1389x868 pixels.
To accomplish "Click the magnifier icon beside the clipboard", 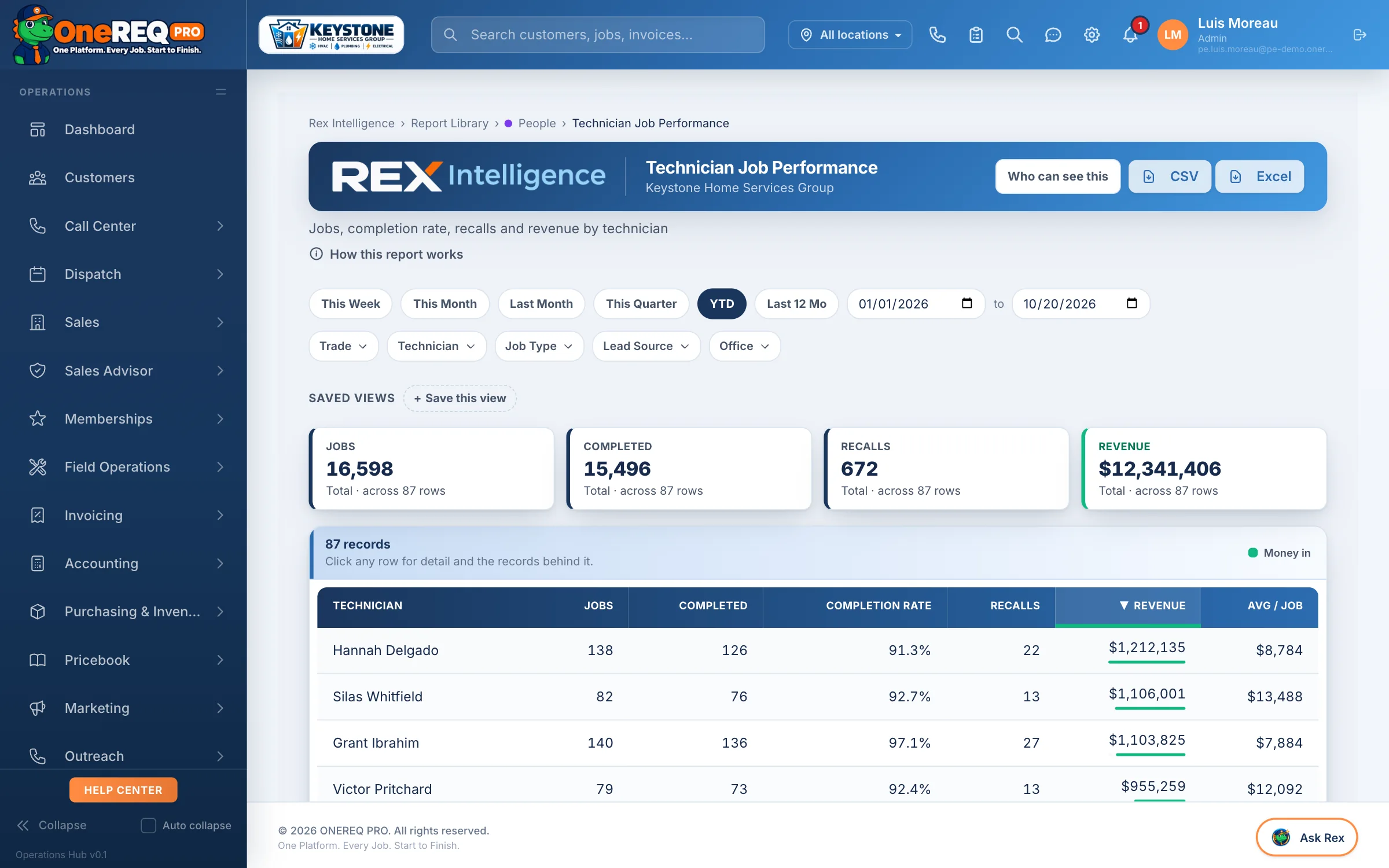I will pyautogui.click(x=1014, y=35).
